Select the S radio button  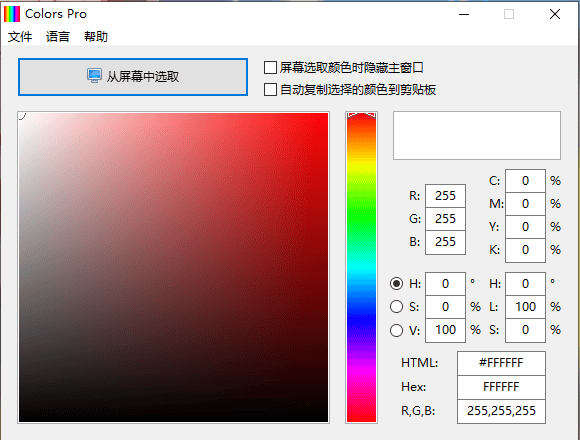point(396,307)
